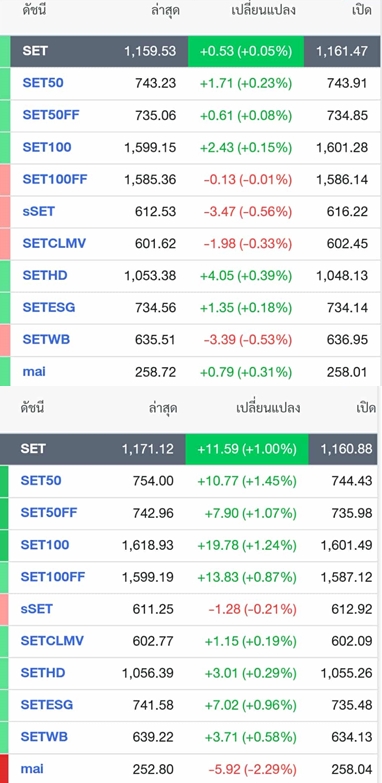Click red indicator bar beside sSET 612.53 row
The image size is (382, 783).
[x=4, y=212]
